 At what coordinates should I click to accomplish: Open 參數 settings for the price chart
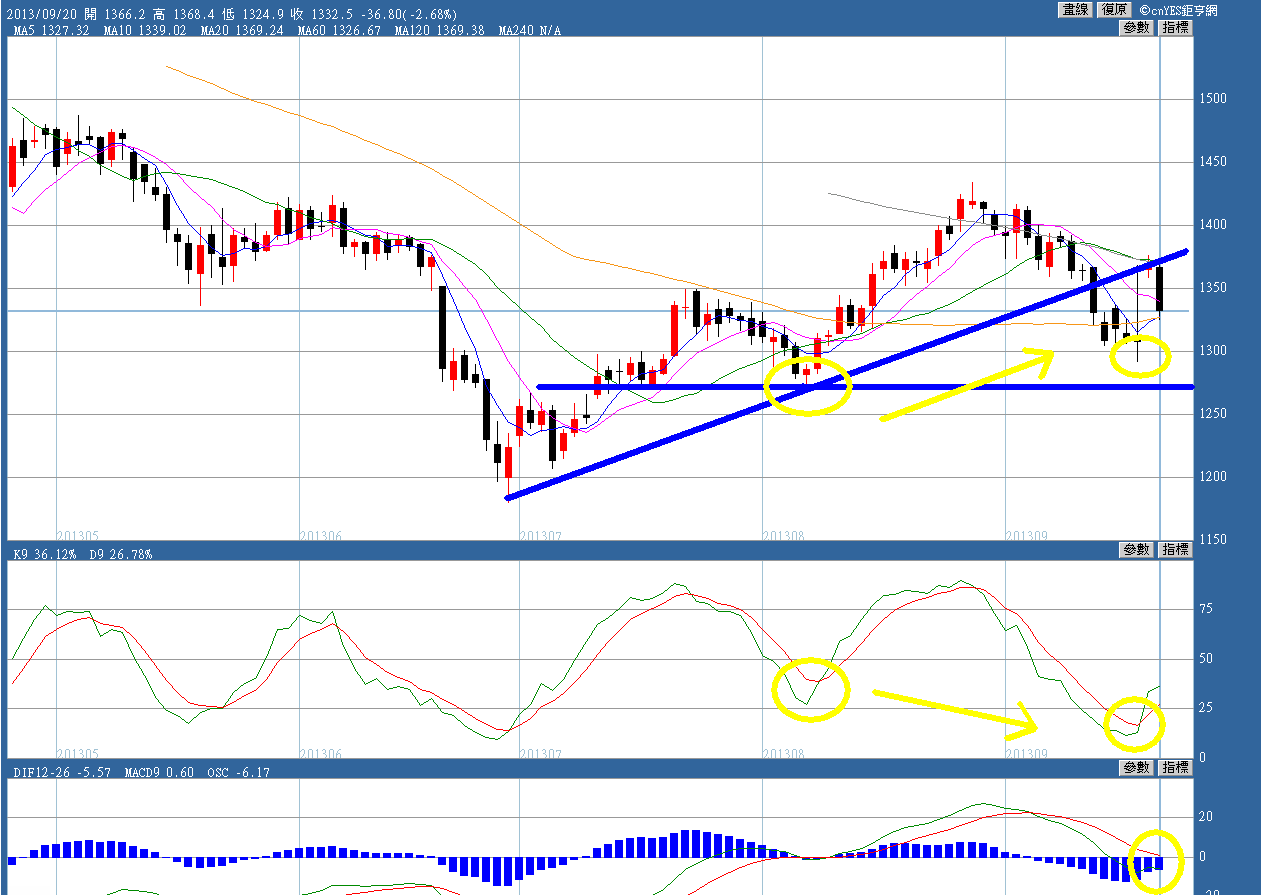click(x=1137, y=28)
